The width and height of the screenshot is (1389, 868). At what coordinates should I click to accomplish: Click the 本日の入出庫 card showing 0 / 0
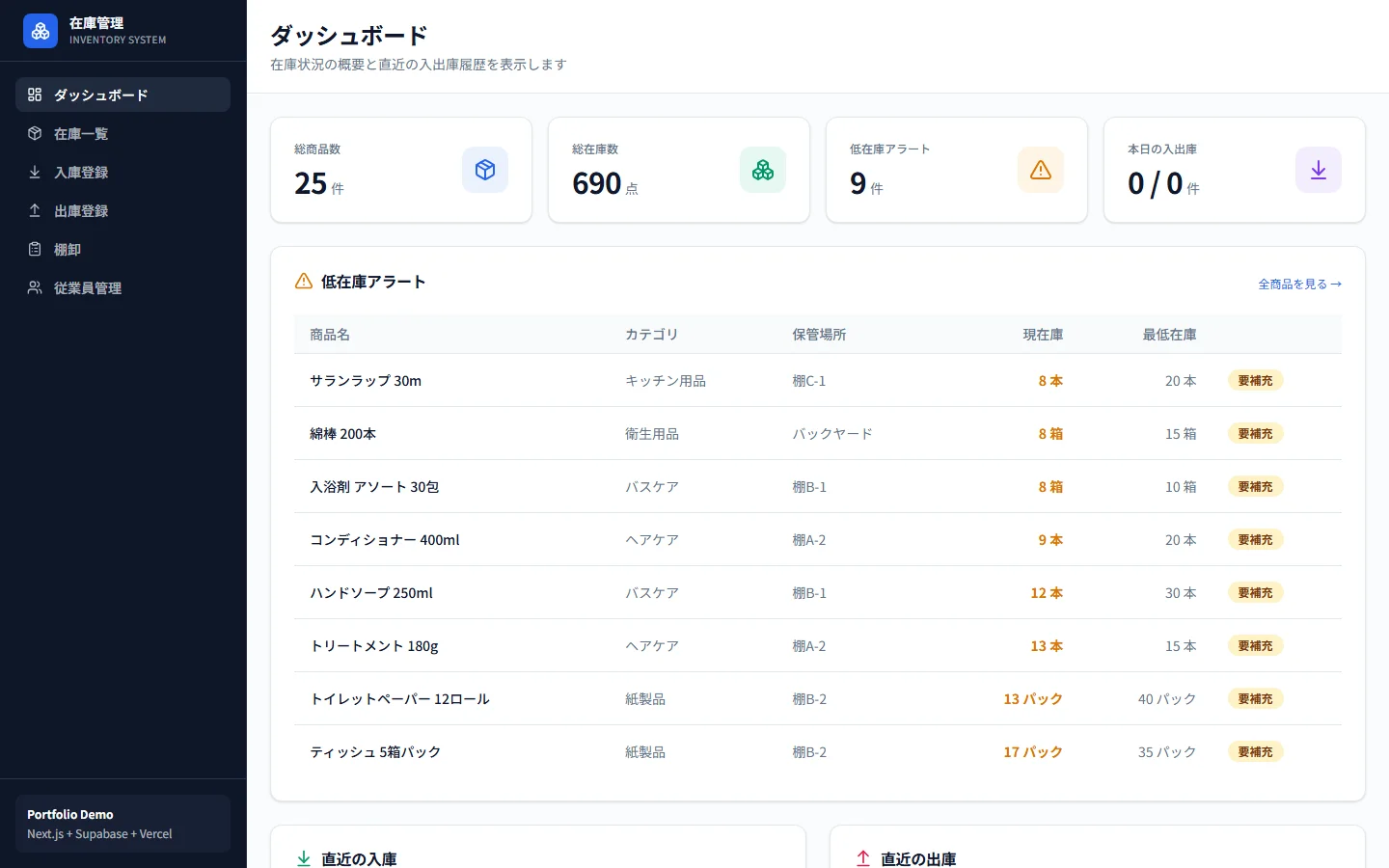[x=1235, y=170]
